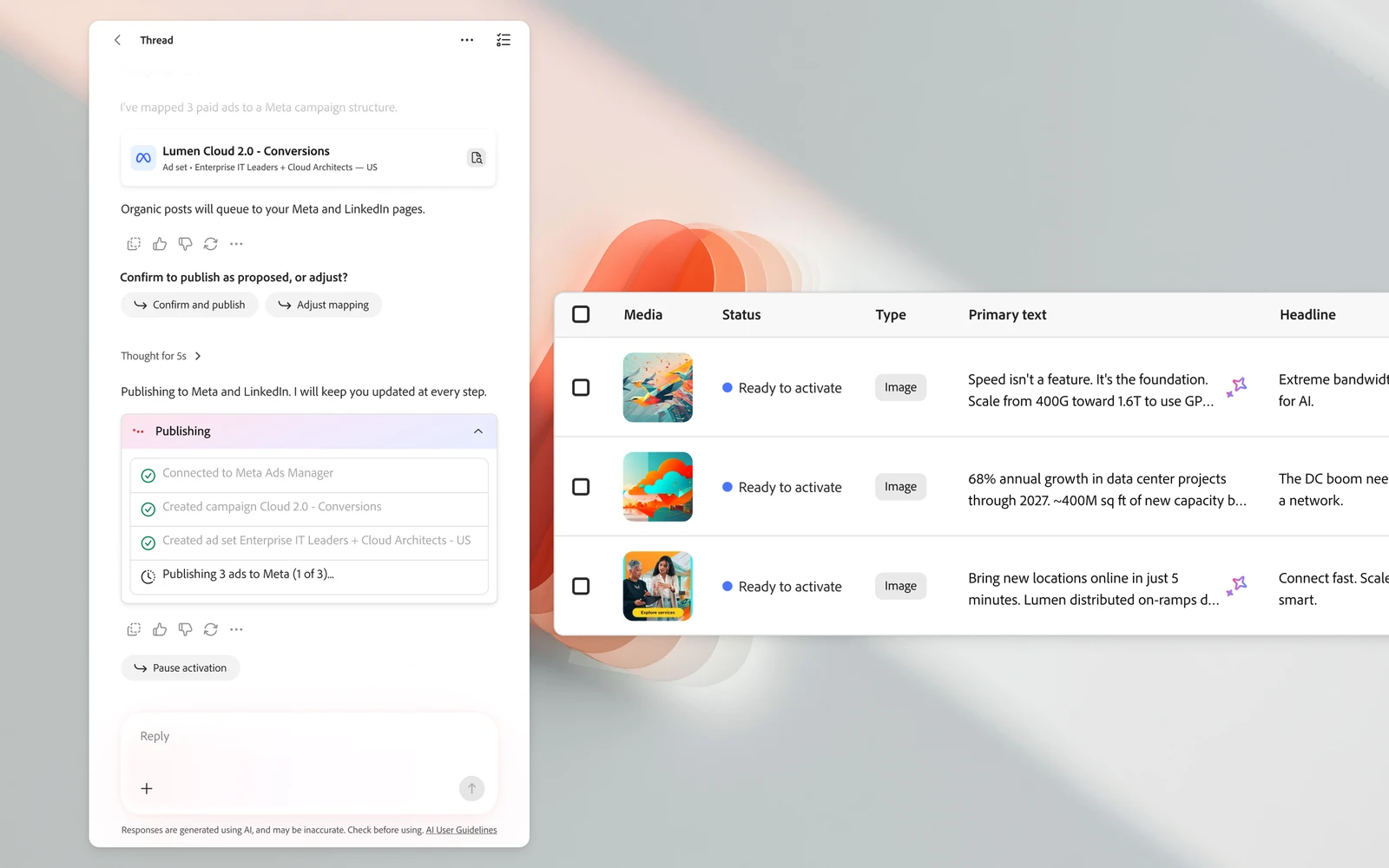The image size is (1389, 868).
Task: Click Ready to activate status in 68% growth row
Action: click(782, 487)
